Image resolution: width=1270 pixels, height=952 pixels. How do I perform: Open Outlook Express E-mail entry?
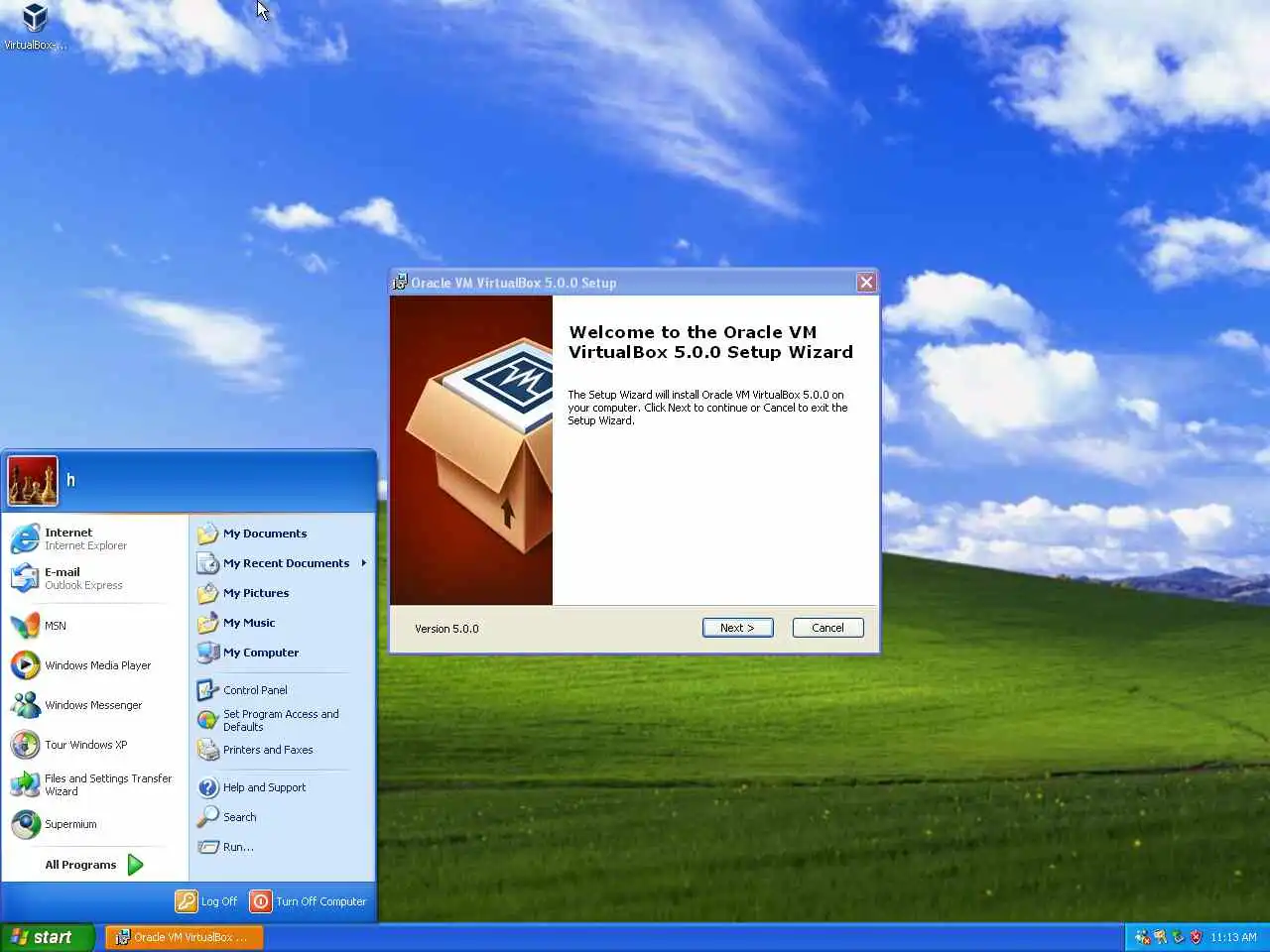(x=96, y=578)
